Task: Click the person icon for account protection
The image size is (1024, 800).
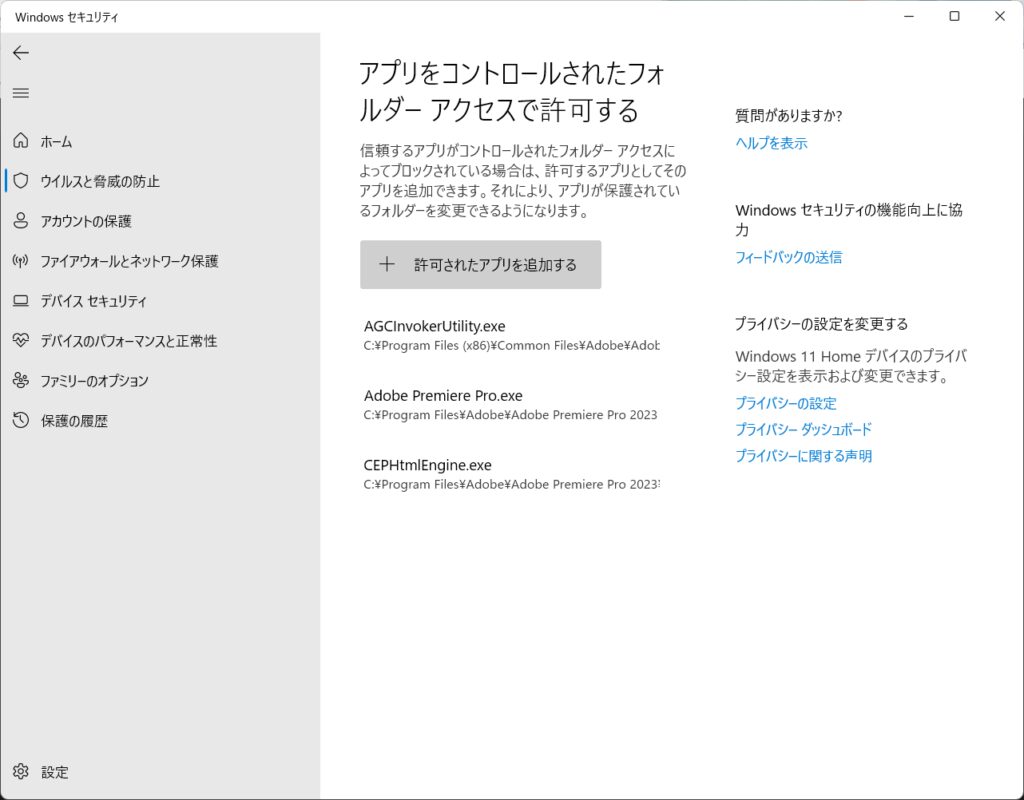Action: [21, 221]
